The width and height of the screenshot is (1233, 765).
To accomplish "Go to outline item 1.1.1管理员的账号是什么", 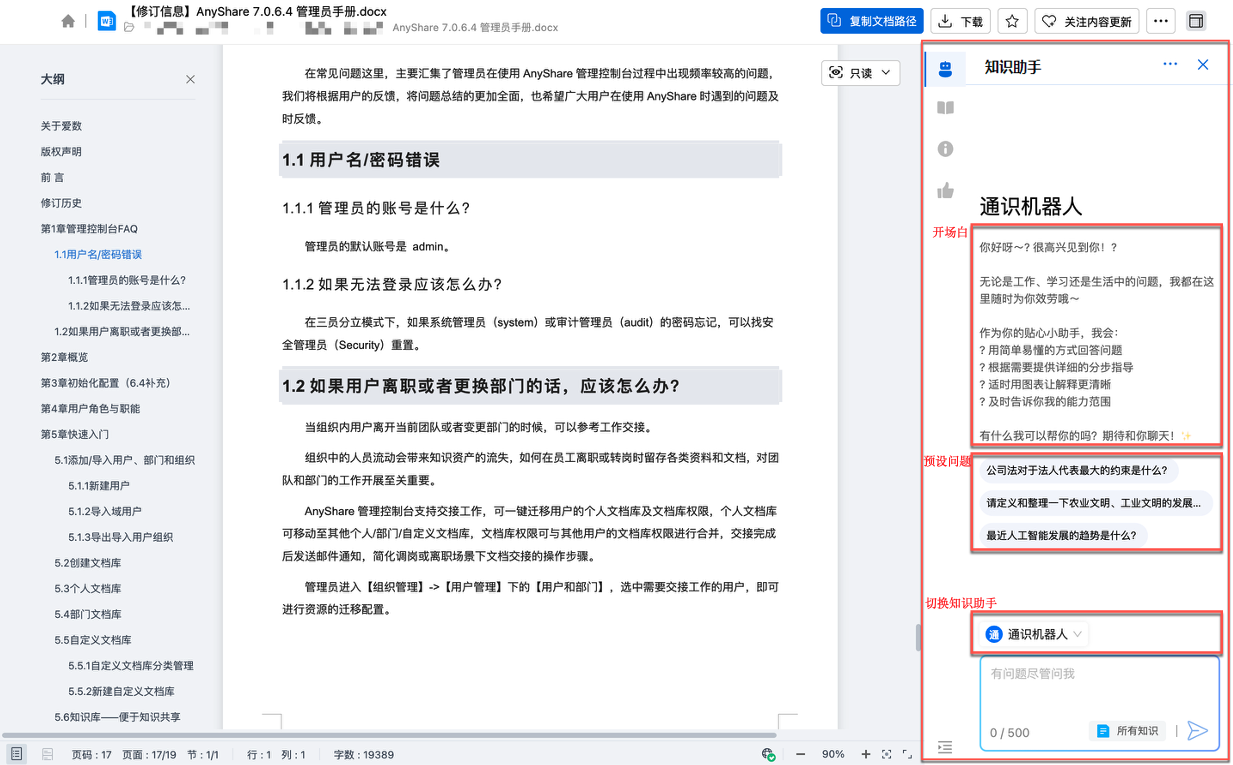I will 127,280.
